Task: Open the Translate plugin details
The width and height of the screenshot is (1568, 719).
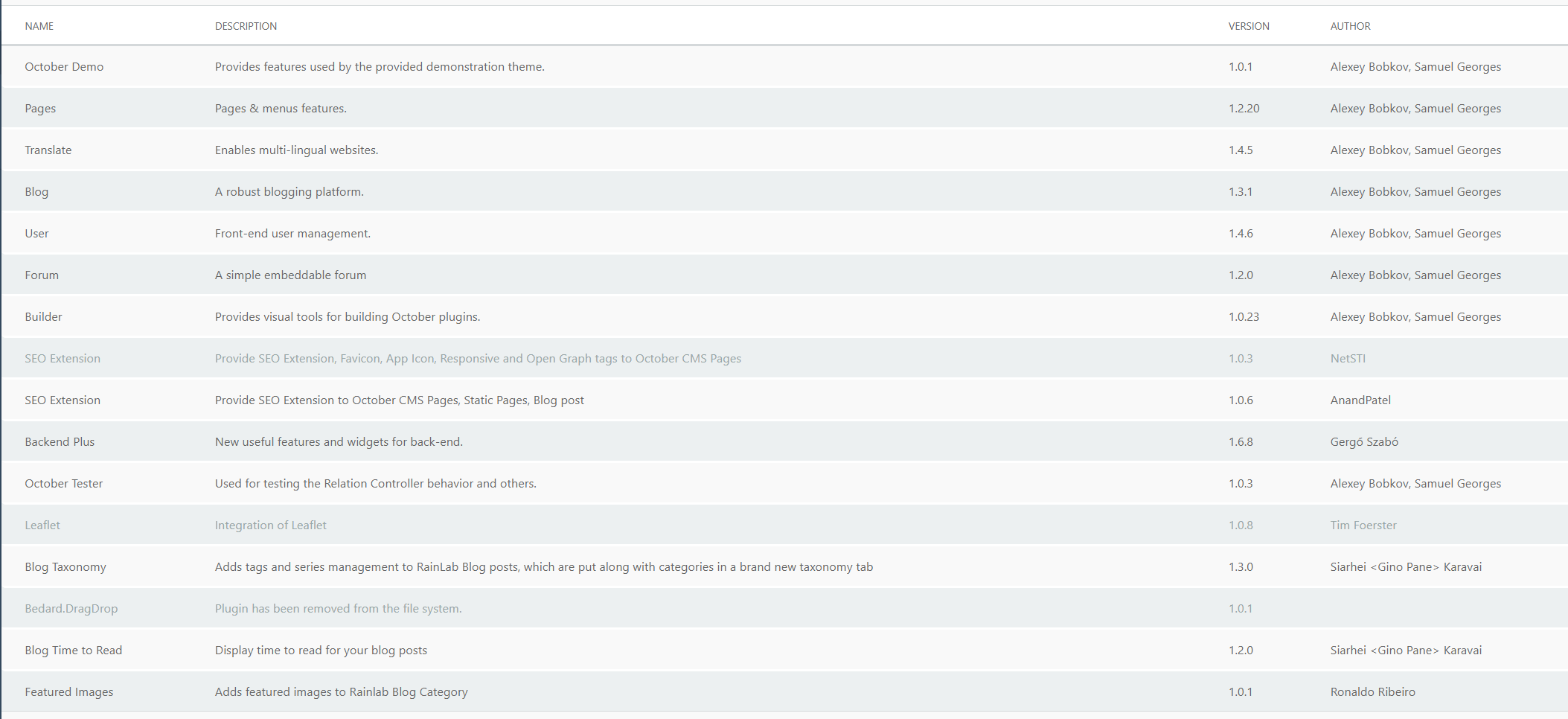Action: coord(48,150)
